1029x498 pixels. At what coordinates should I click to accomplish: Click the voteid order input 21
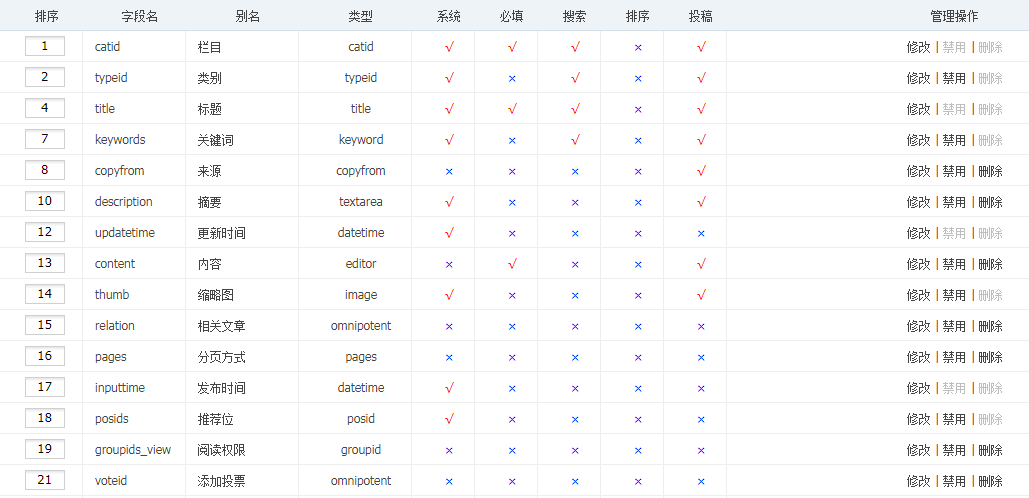[x=45, y=480]
